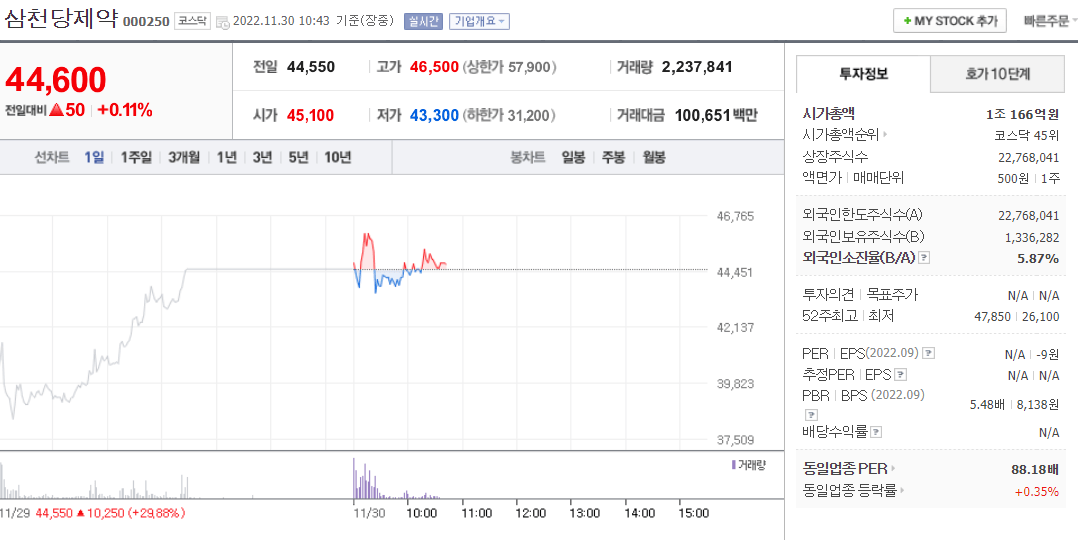Select the 3년 line chart period
Viewport: 1084px width, 540px height.
[262, 158]
